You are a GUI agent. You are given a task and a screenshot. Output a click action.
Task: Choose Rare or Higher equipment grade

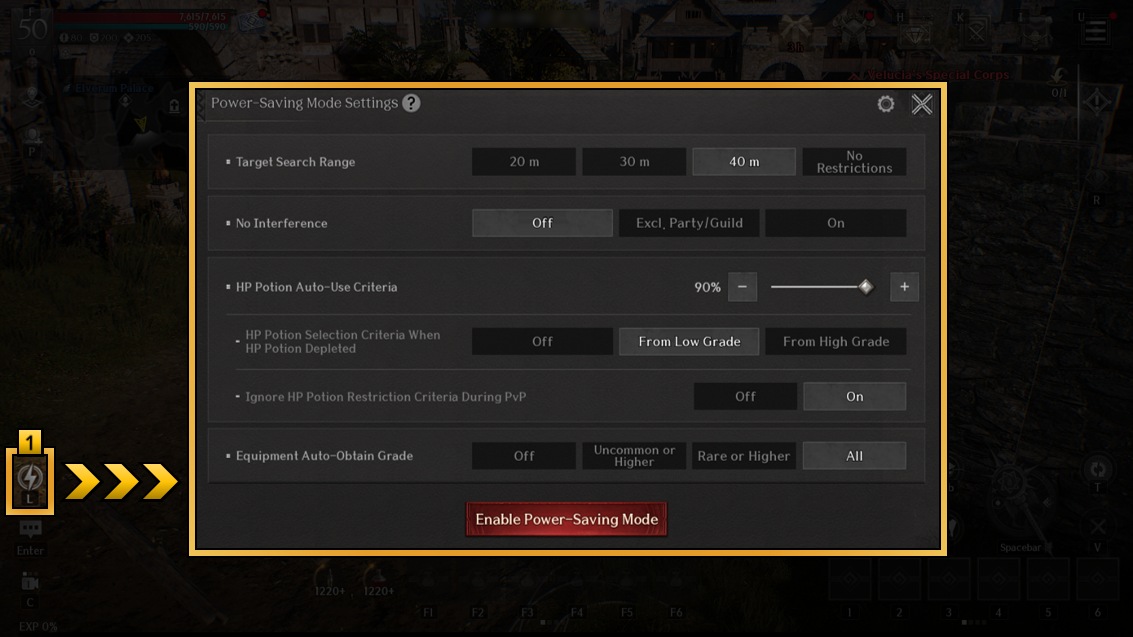[744, 456]
